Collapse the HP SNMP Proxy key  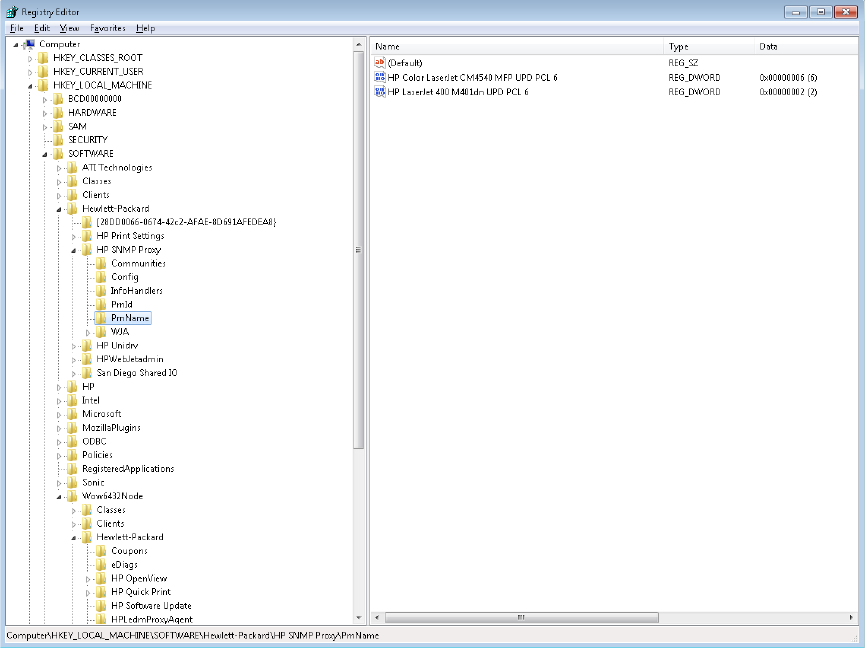pos(74,250)
